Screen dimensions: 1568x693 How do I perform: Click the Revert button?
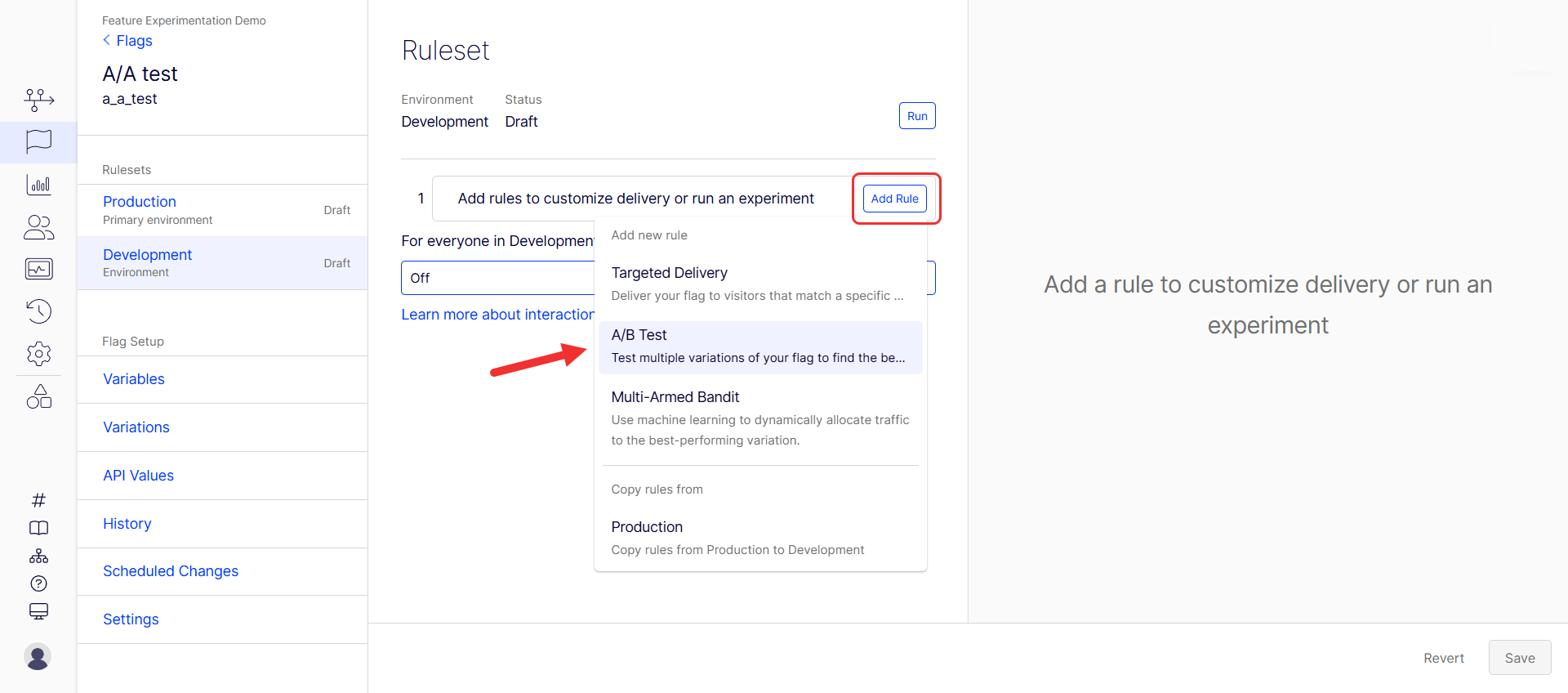pyautogui.click(x=1443, y=658)
